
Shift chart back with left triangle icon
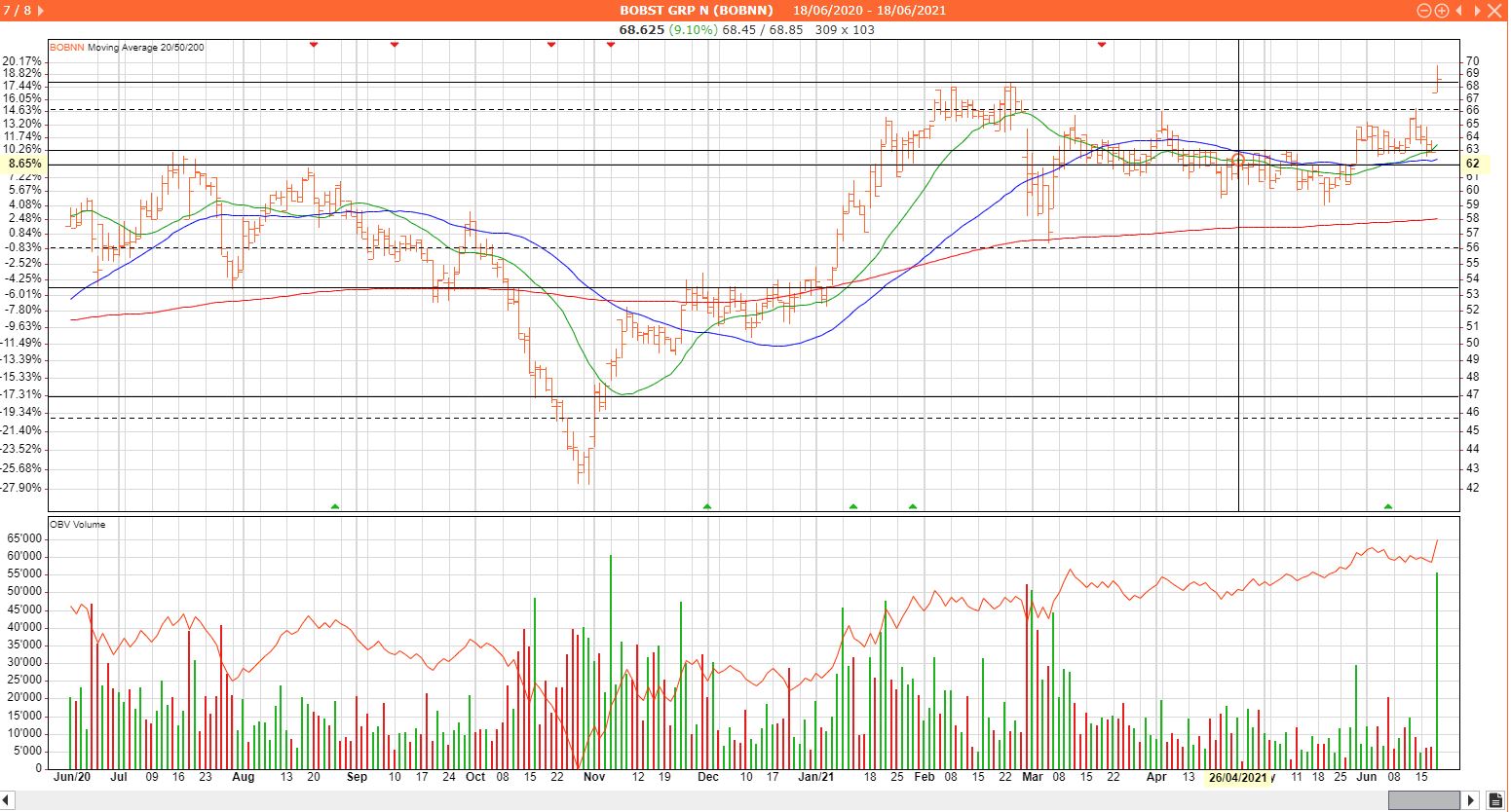pyautogui.click(x=1458, y=11)
